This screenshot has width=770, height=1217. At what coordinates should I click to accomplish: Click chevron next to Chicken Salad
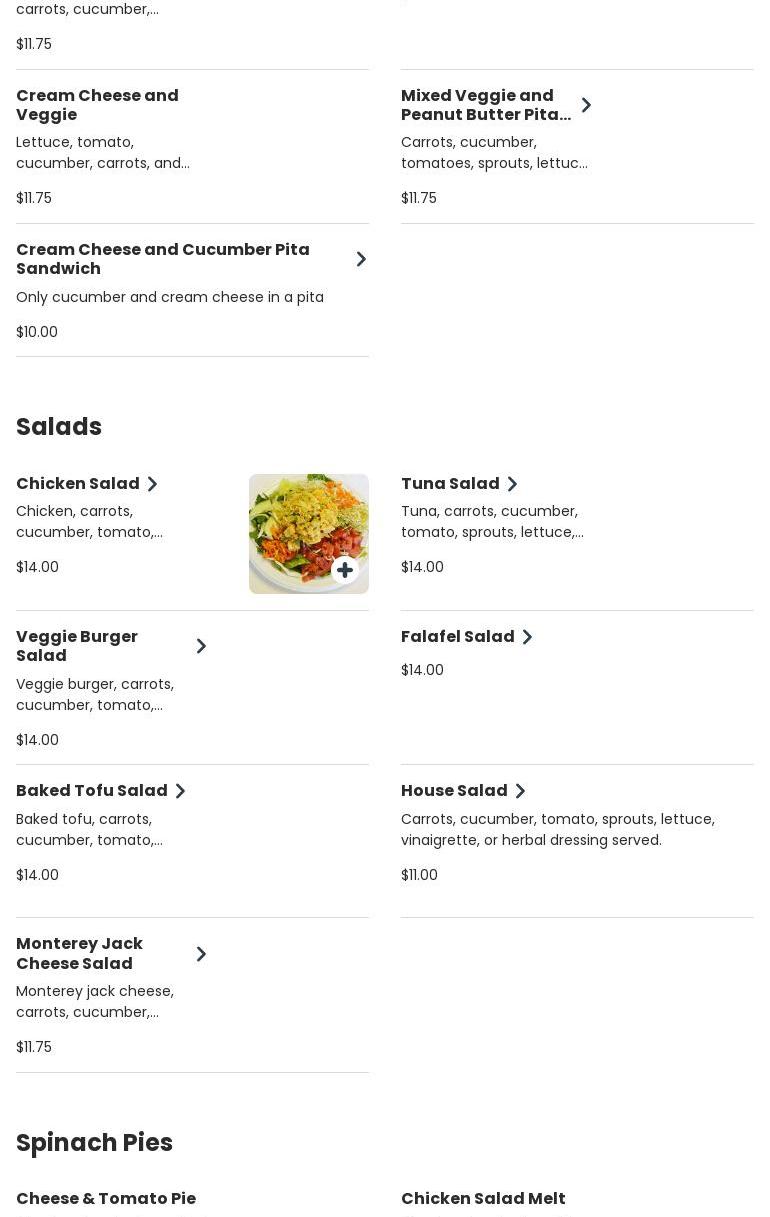(152, 484)
